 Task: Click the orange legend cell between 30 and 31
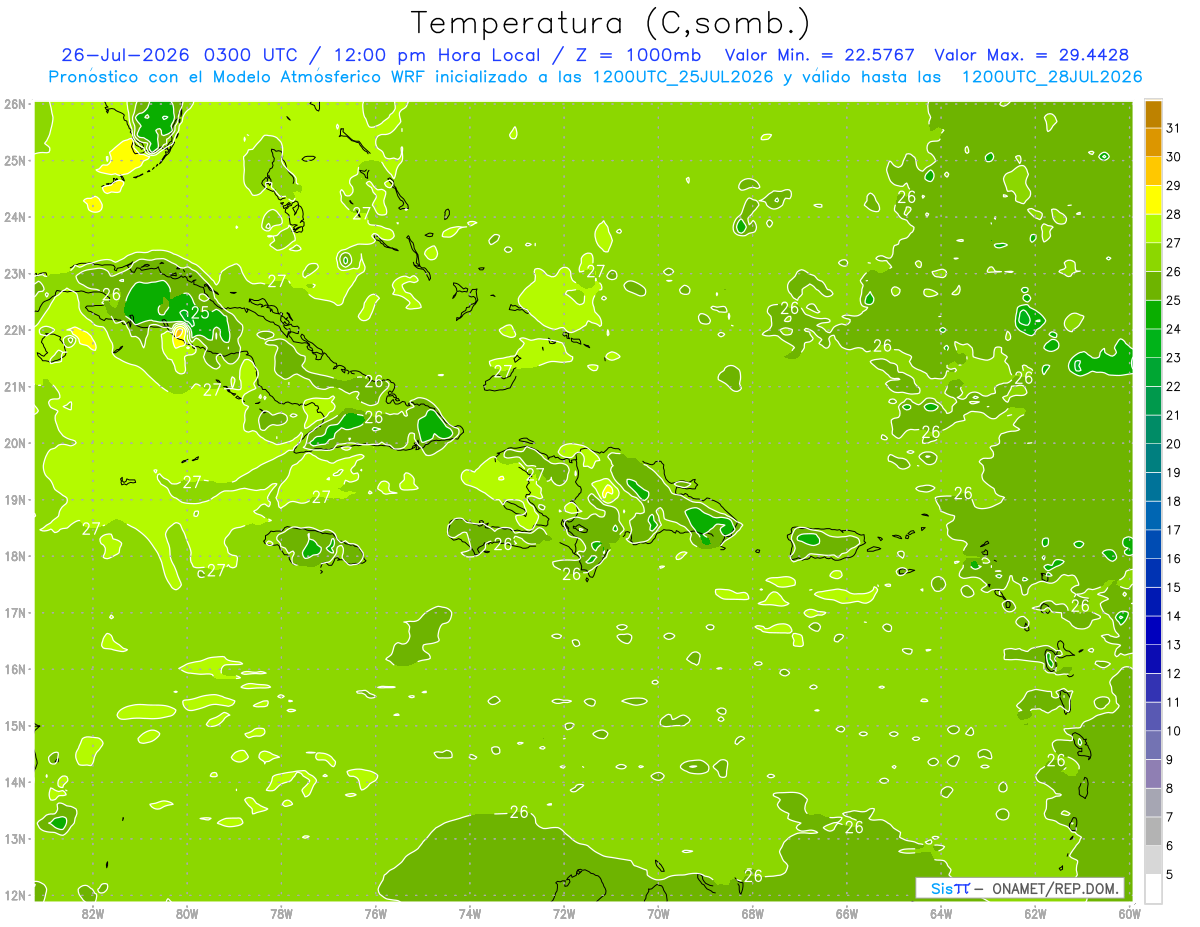1153,141
